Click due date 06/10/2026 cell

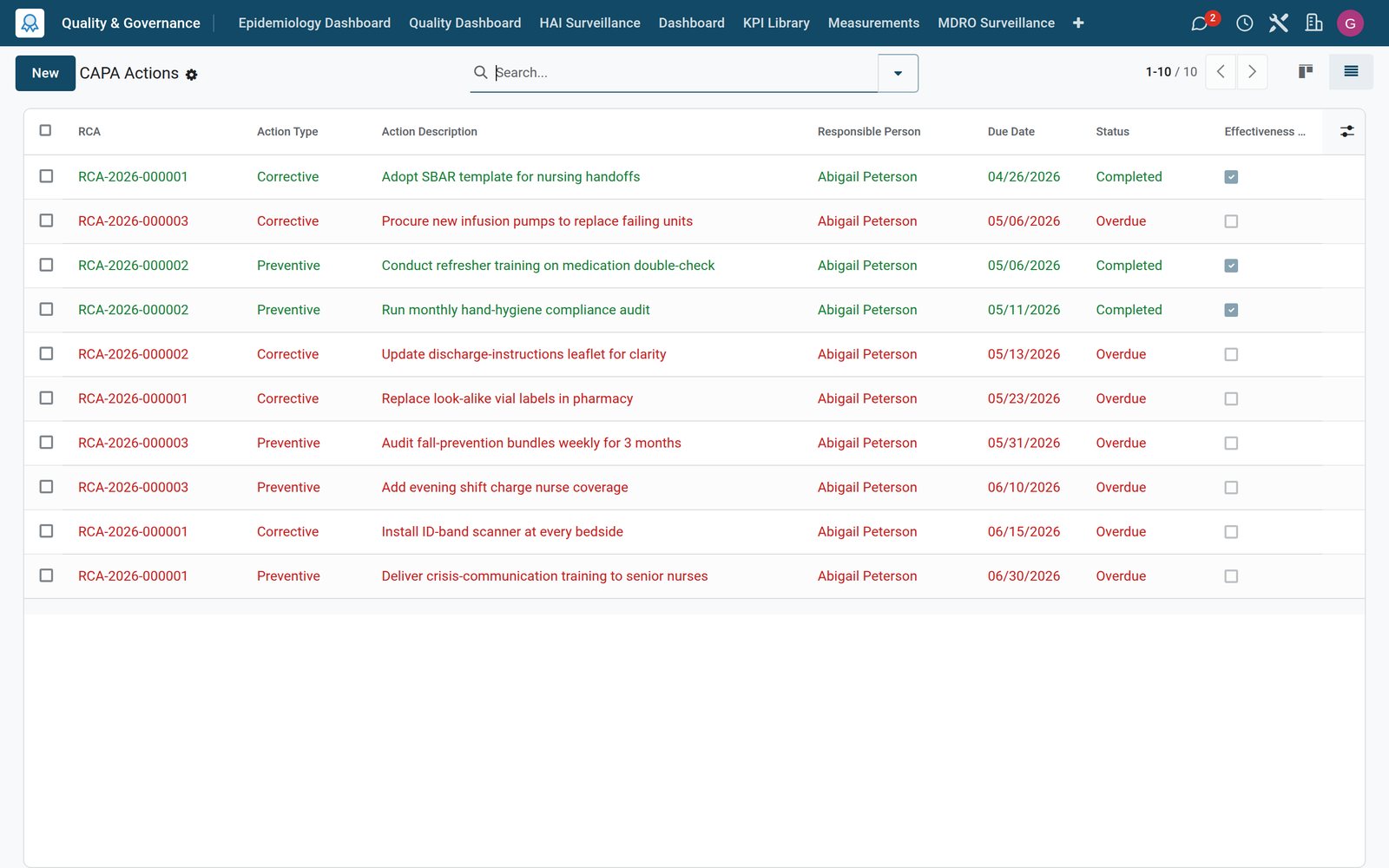click(1024, 487)
